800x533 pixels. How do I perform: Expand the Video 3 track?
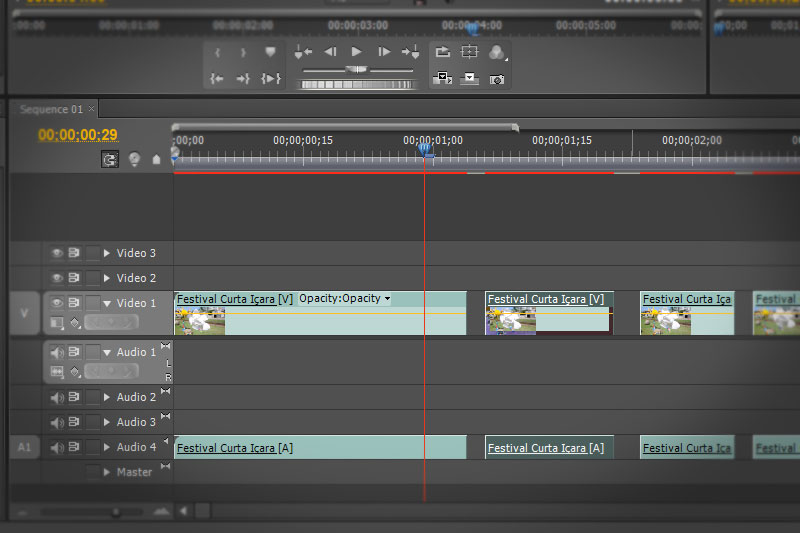(107, 253)
